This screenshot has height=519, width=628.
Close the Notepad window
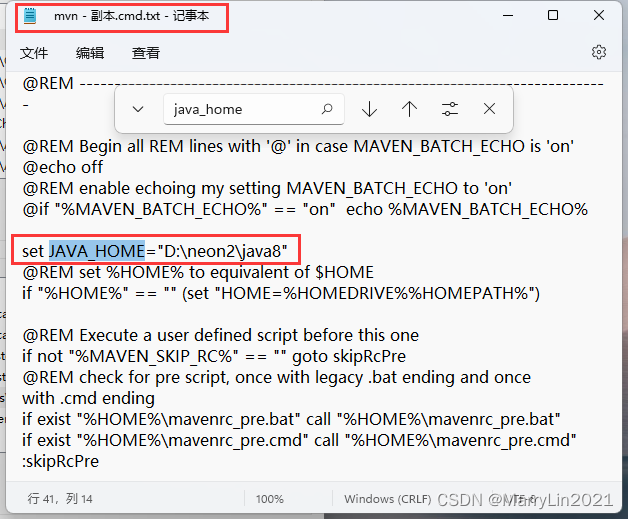click(x=599, y=15)
